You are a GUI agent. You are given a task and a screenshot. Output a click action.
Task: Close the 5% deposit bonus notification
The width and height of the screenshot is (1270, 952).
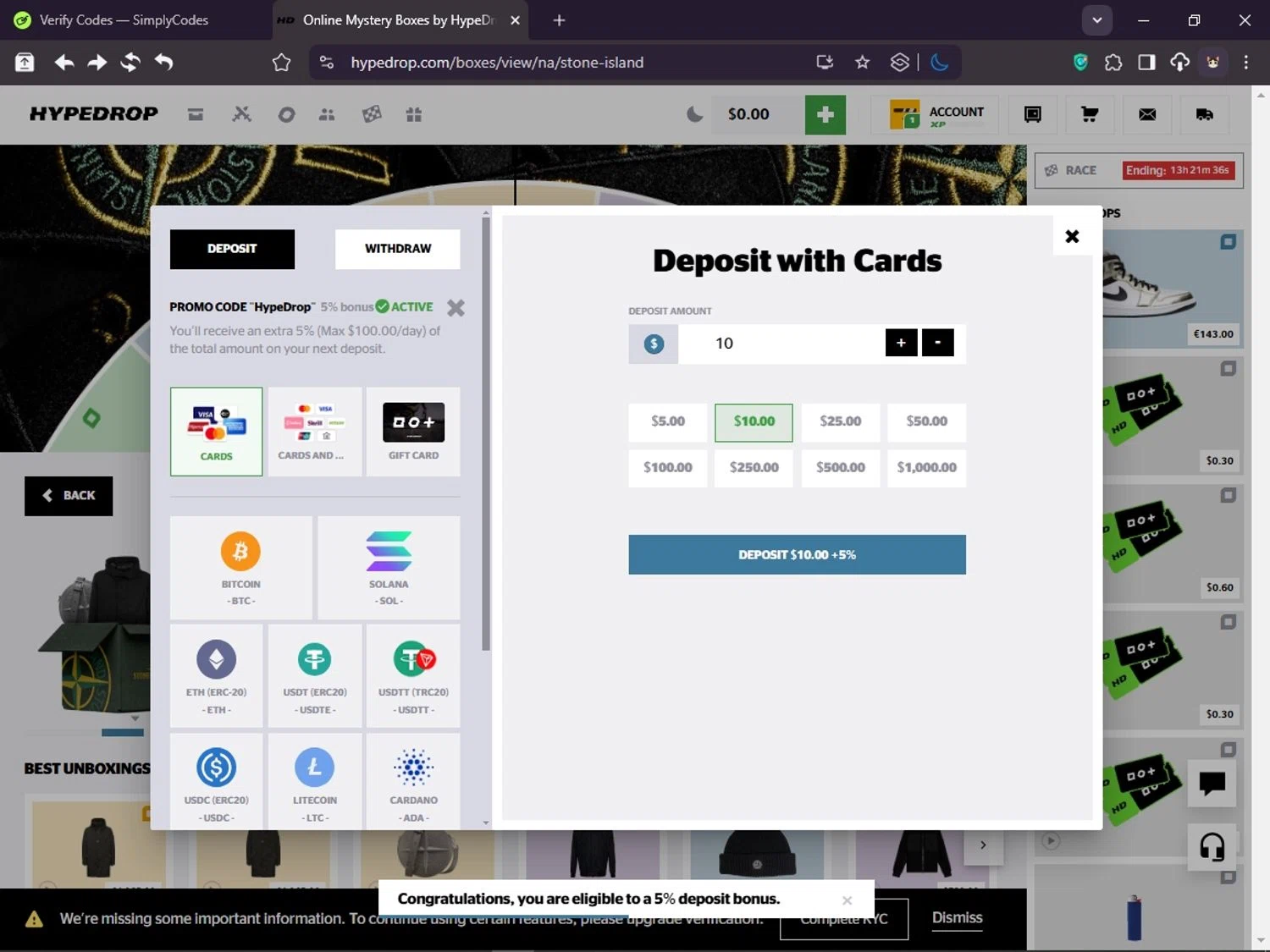(x=847, y=900)
